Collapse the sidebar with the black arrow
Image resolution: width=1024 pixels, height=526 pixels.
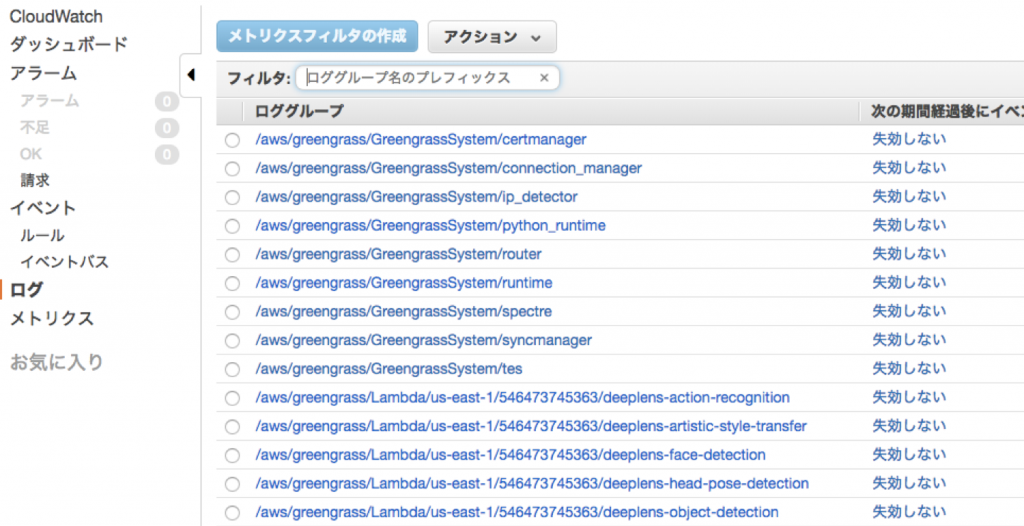coord(191,75)
